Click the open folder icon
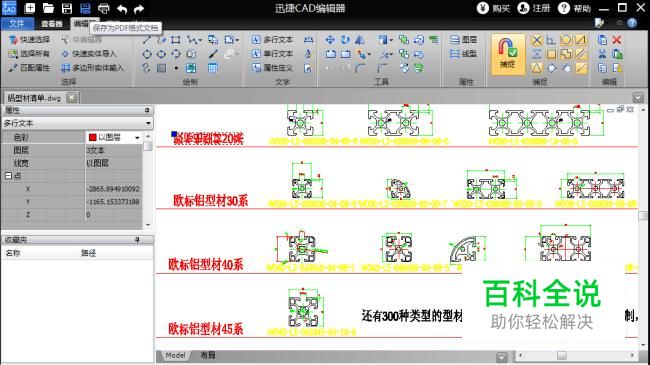 [x=48, y=8]
